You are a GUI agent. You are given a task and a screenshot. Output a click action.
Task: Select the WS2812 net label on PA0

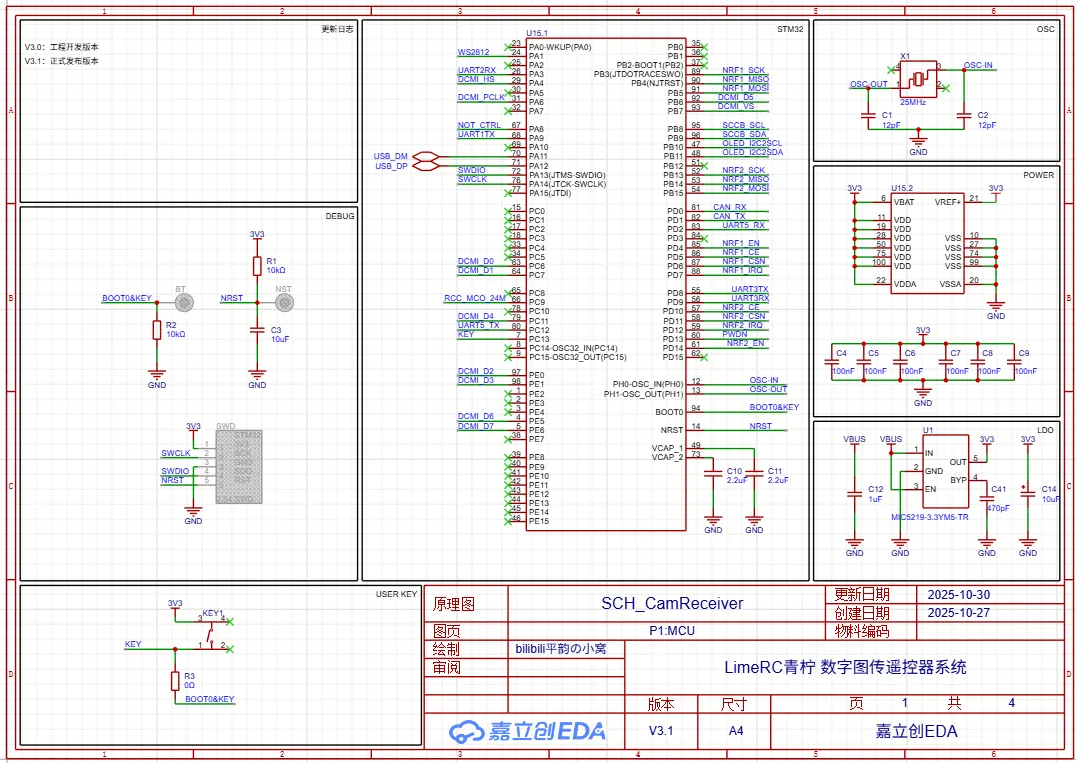(473, 51)
